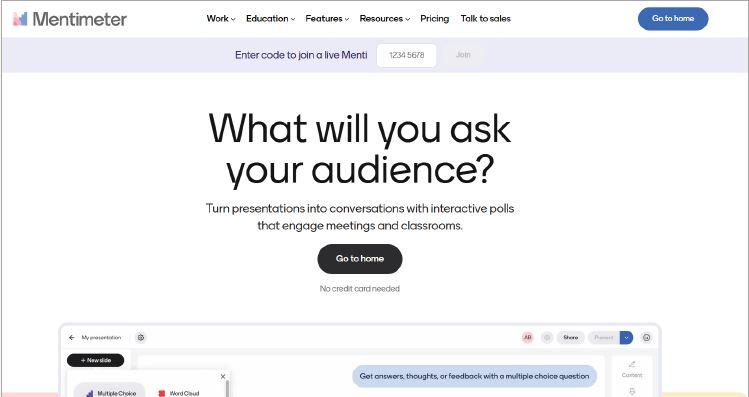The height and width of the screenshot is (397, 749).
Task: Expand the Education menu
Action: (x=270, y=19)
